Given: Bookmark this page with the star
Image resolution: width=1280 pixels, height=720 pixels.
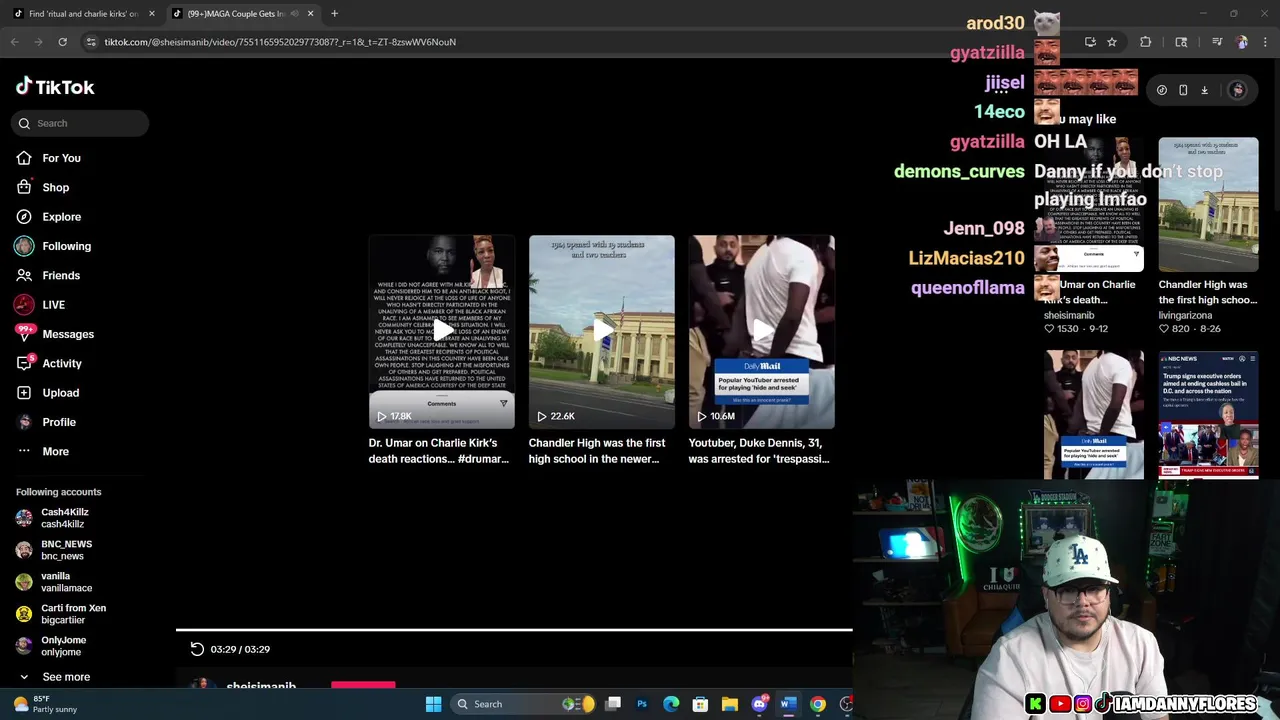Looking at the screenshot, I should click(x=1112, y=42).
